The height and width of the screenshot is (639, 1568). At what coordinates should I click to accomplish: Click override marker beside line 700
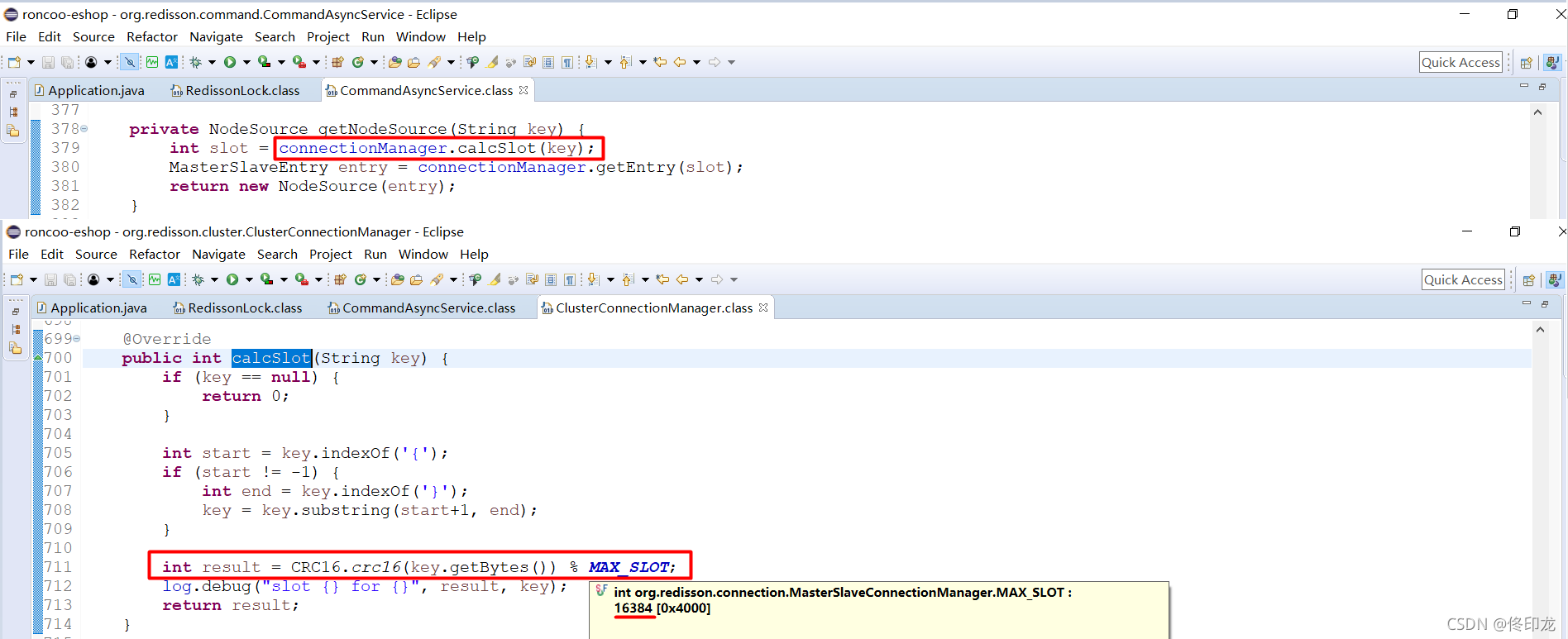click(38, 357)
